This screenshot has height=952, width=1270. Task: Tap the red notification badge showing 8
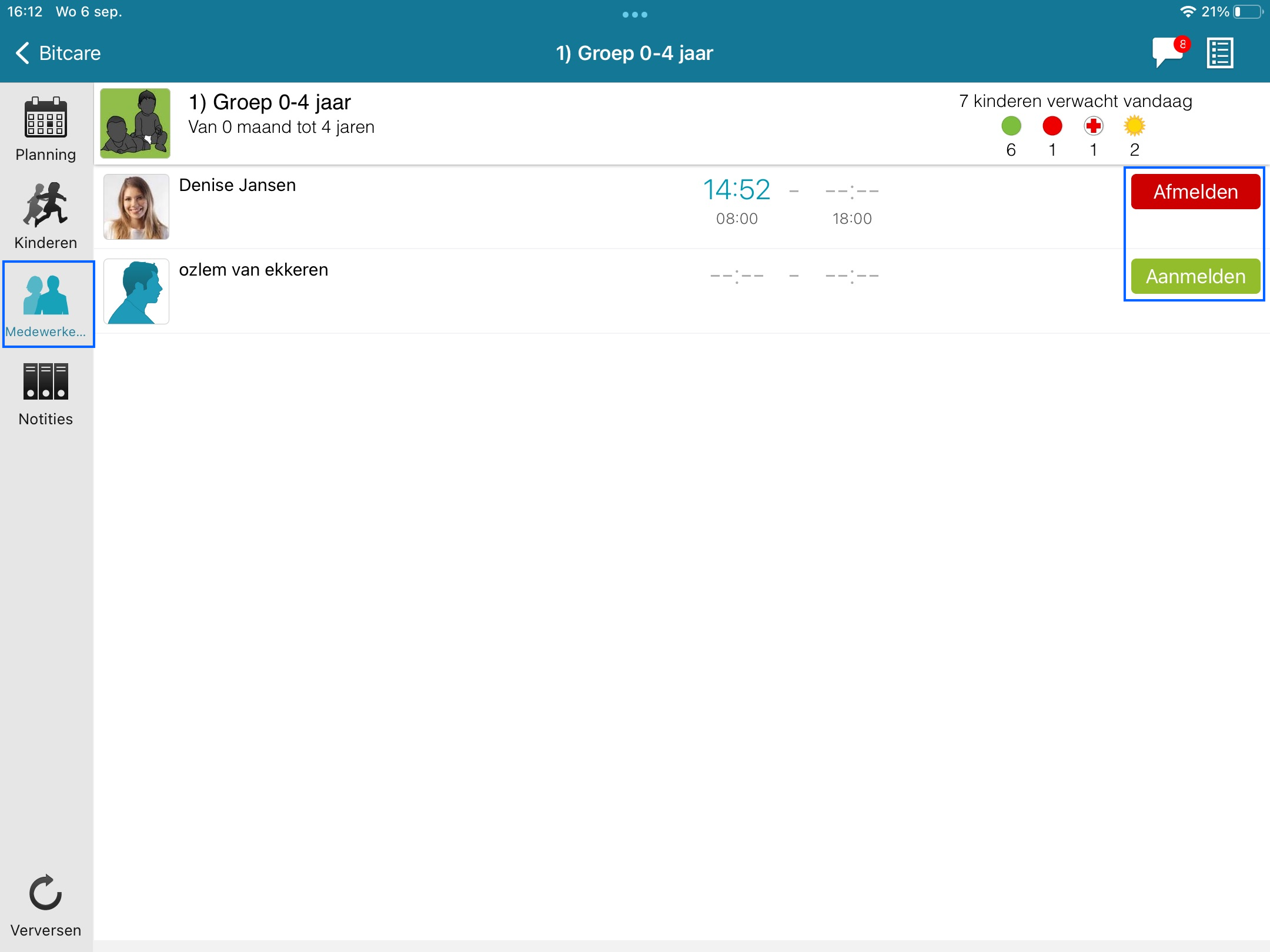coord(1182,44)
